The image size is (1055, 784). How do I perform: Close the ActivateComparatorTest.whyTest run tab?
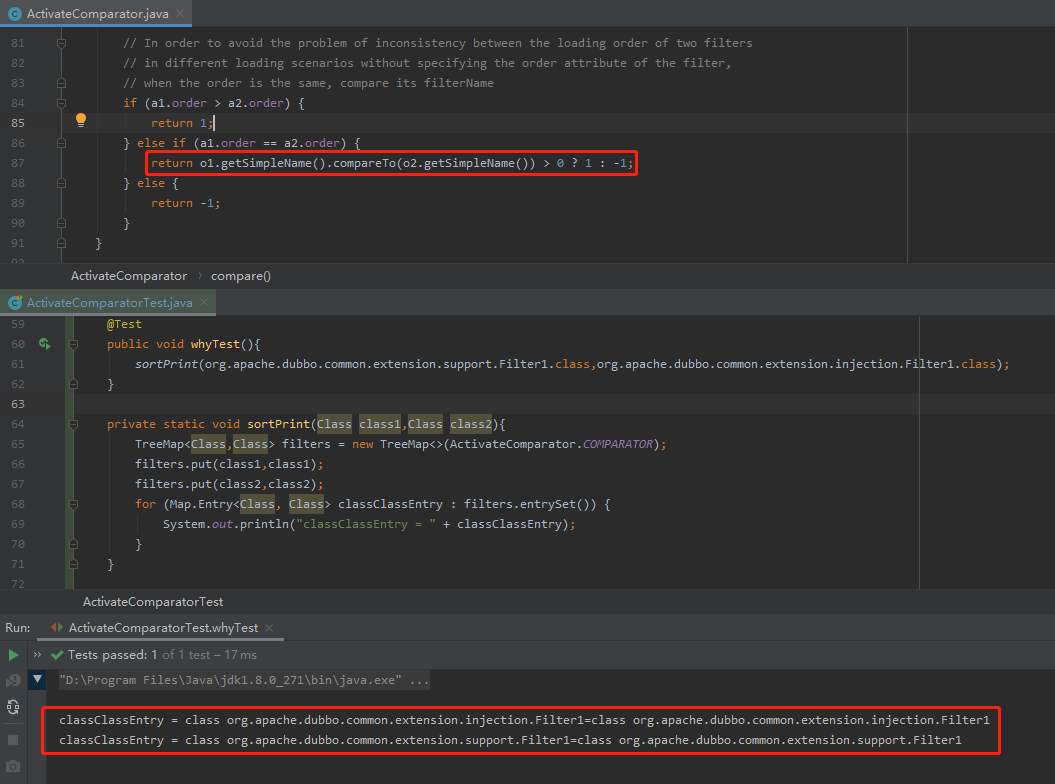[269, 628]
